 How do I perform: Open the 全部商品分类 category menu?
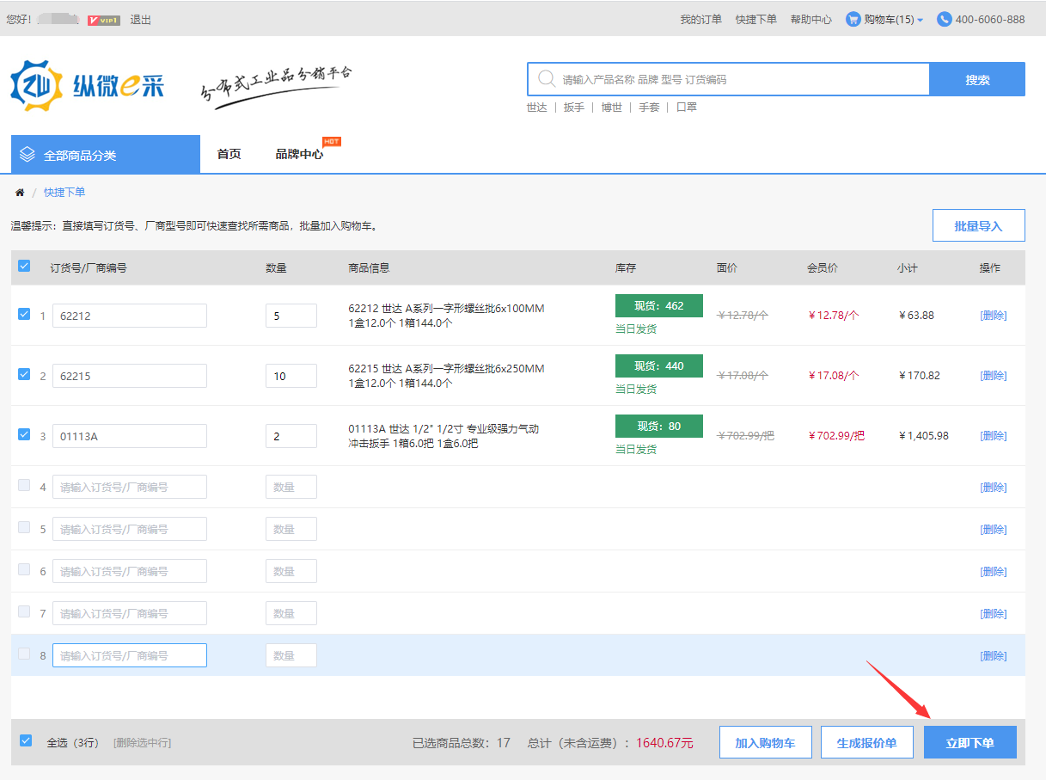(x=105, y=155)
